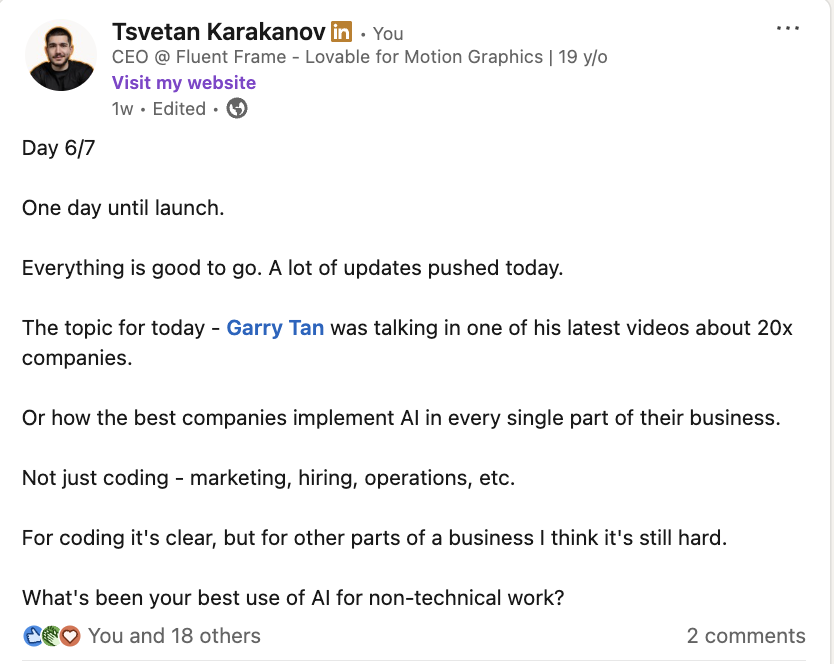
Task: Click the red Love heart reaction icon
Action: point(68,636)
